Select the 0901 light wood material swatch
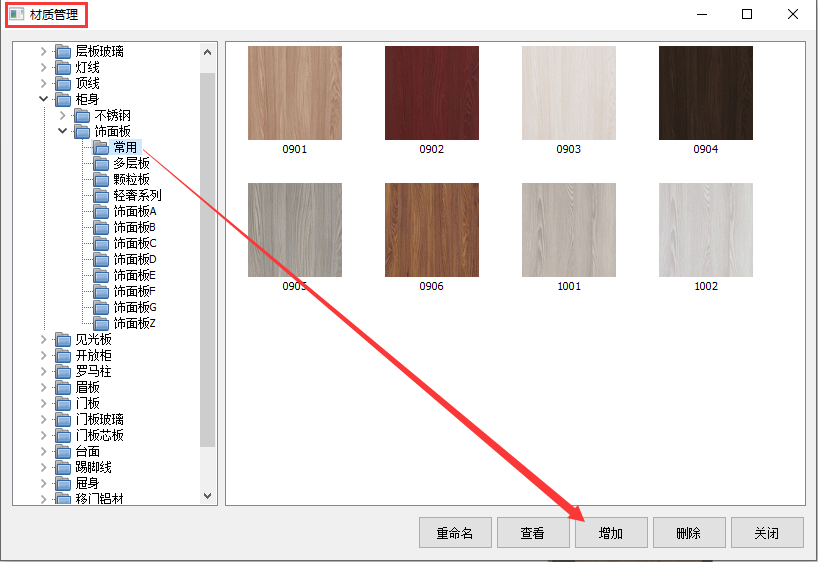 click(x=295, y=93)
